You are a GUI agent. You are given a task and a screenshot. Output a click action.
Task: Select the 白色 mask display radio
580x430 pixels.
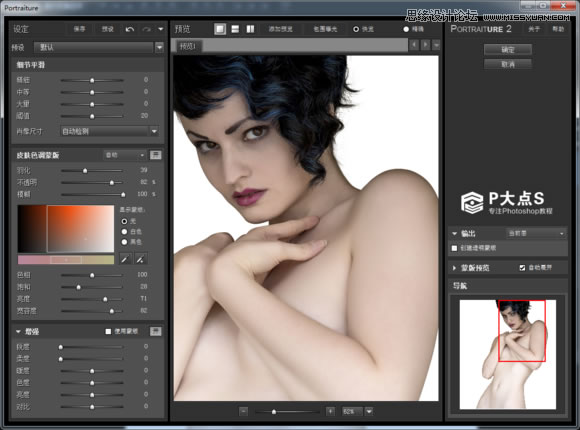click(x=124, y=232)
